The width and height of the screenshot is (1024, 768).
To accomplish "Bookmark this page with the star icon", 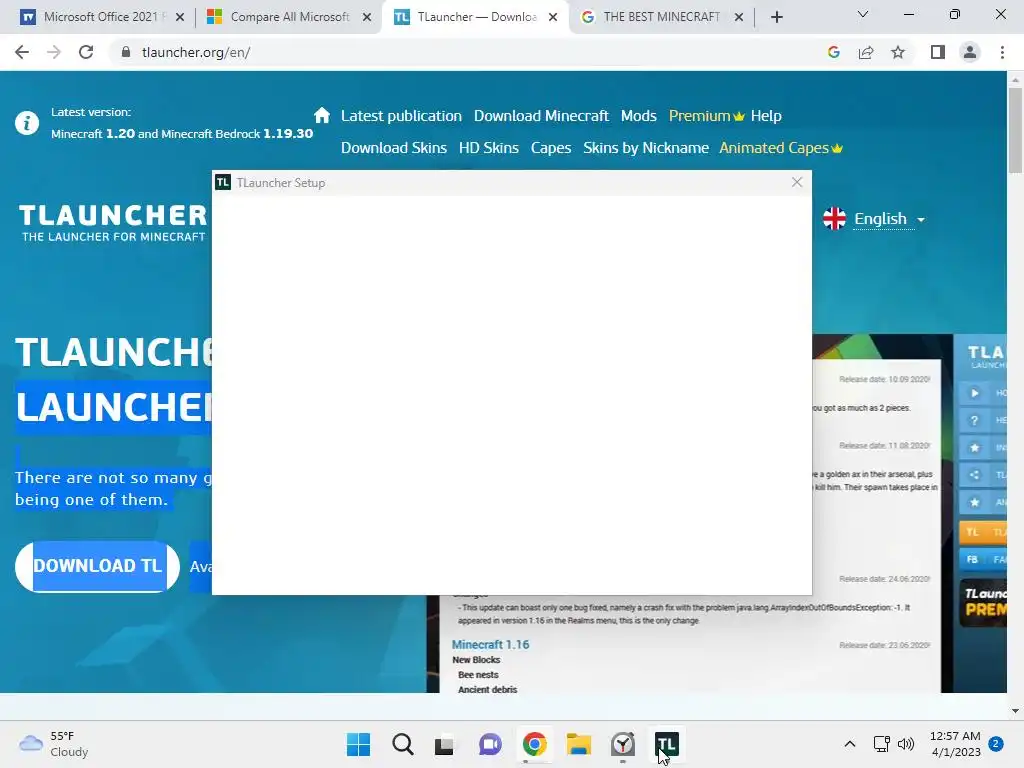I will pyautogui.click(x=898, y=52).
